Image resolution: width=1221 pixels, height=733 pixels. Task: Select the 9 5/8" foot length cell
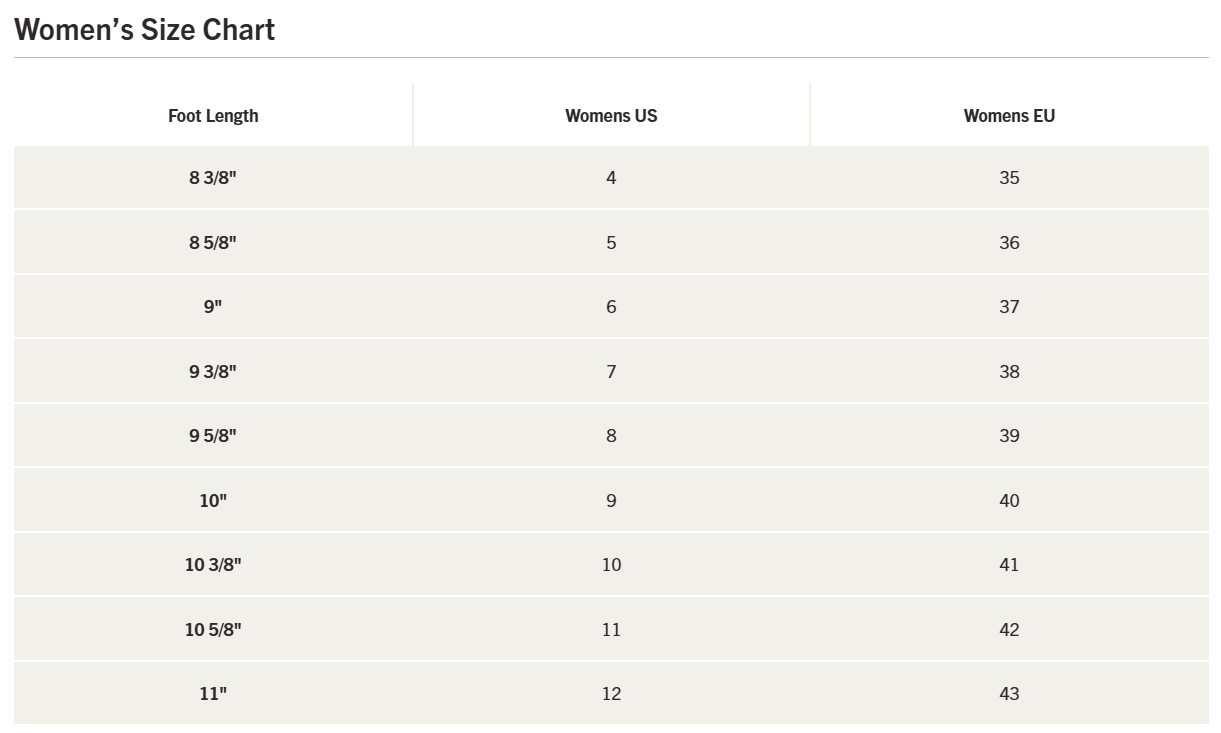[213, 436]
